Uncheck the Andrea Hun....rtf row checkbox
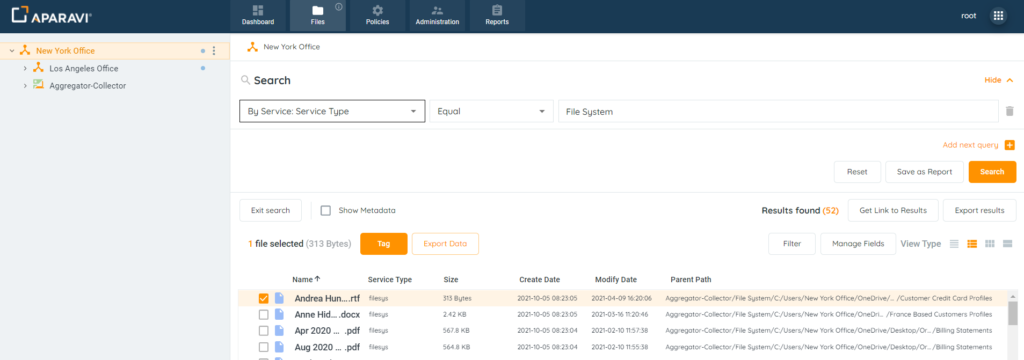 point(263,298)
